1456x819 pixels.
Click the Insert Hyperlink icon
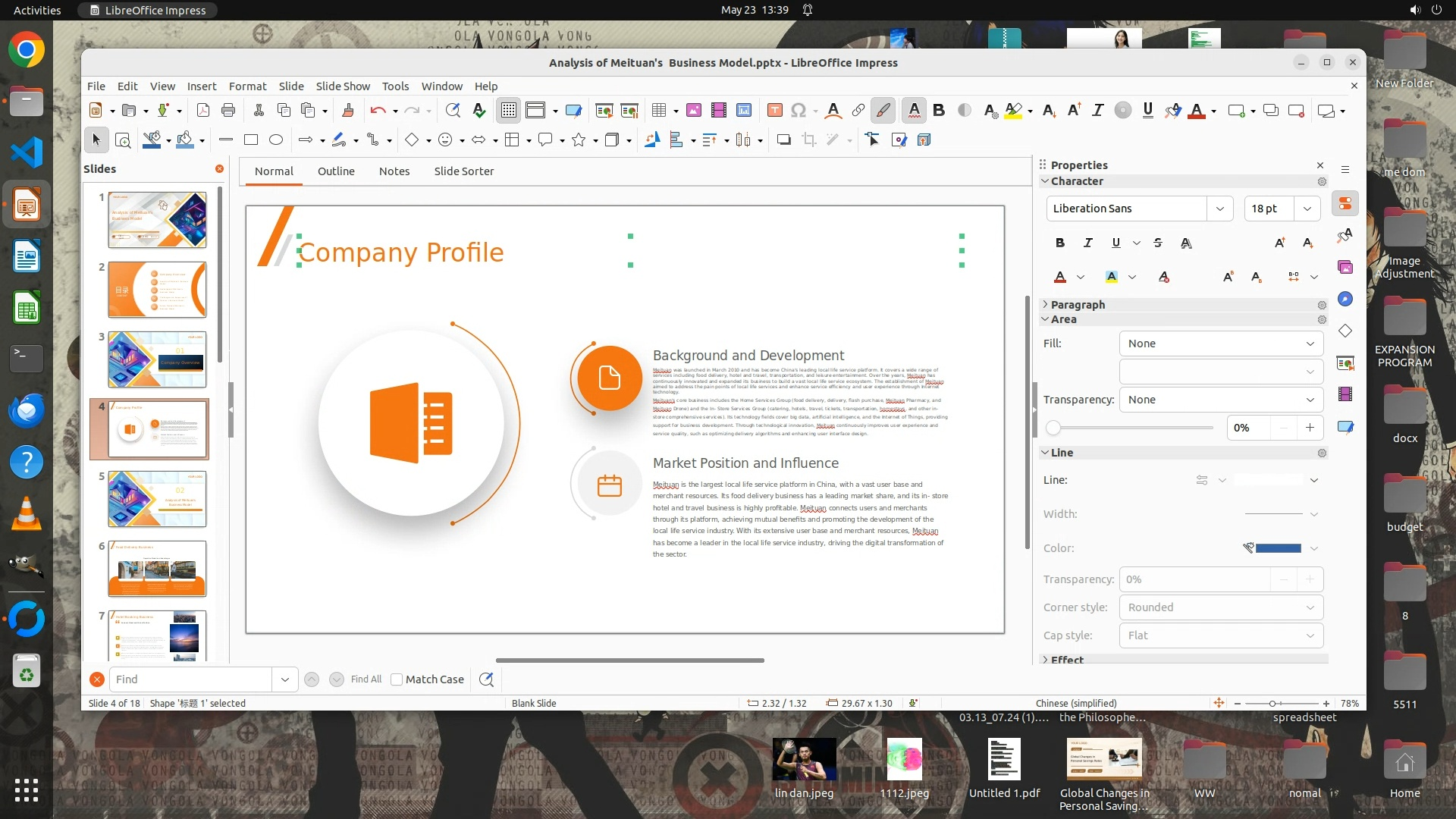click(858, 111)
